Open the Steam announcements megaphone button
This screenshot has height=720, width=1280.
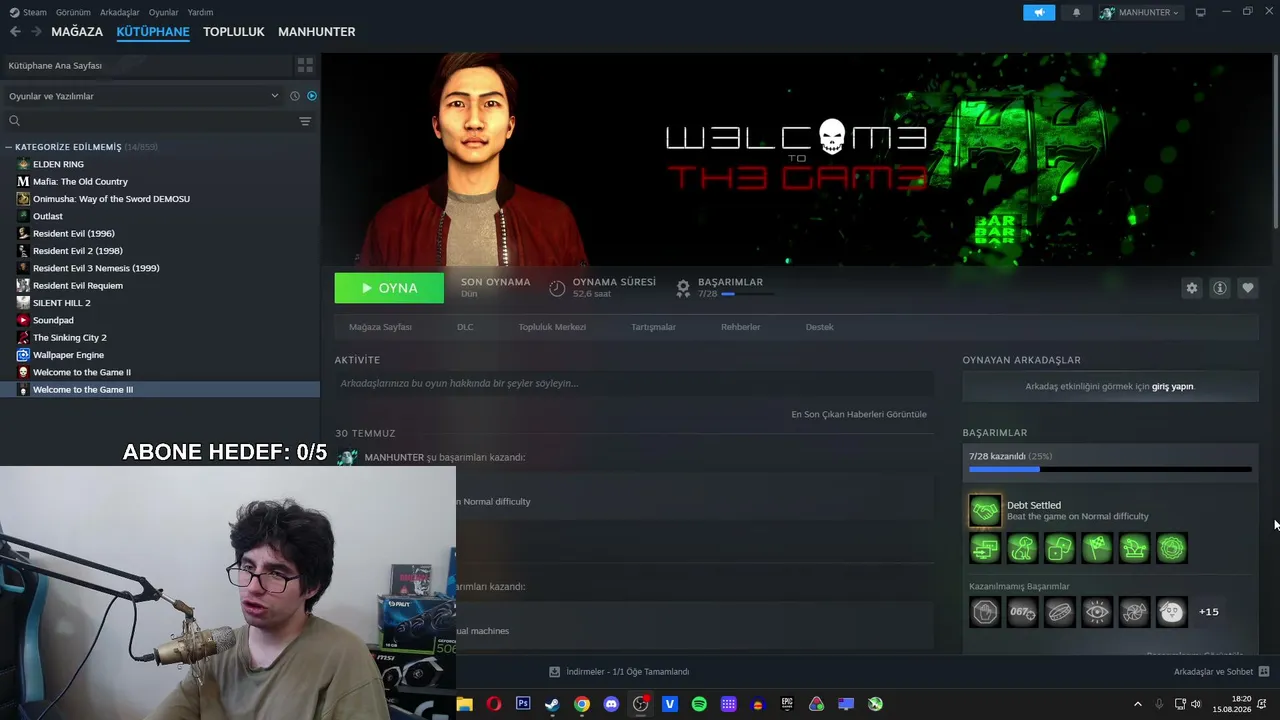coord(1039,12)
